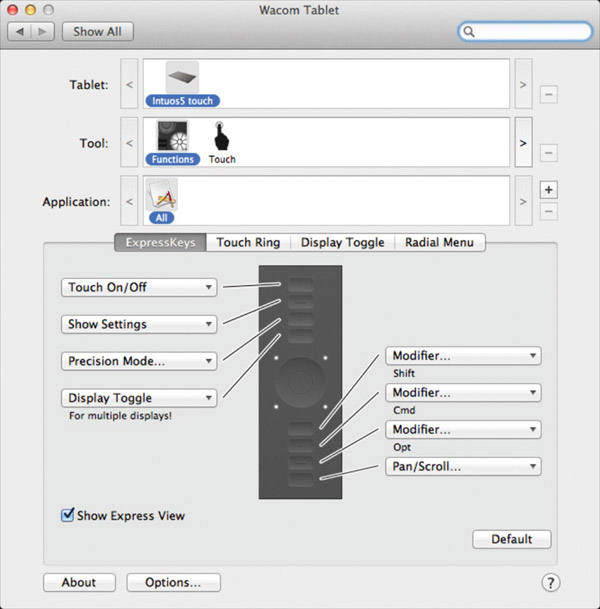Switch to the Touch Ring tab

(x=248, y=242)
